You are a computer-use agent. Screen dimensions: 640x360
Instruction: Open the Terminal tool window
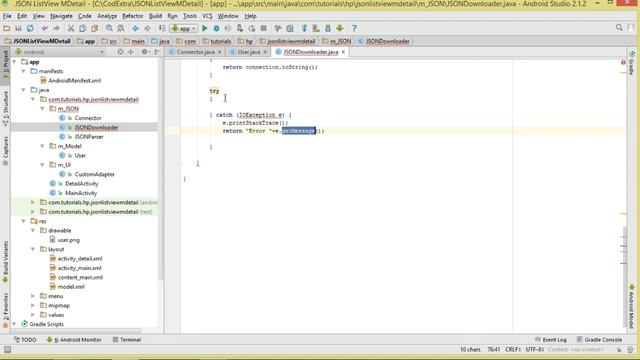click(127, 339)
